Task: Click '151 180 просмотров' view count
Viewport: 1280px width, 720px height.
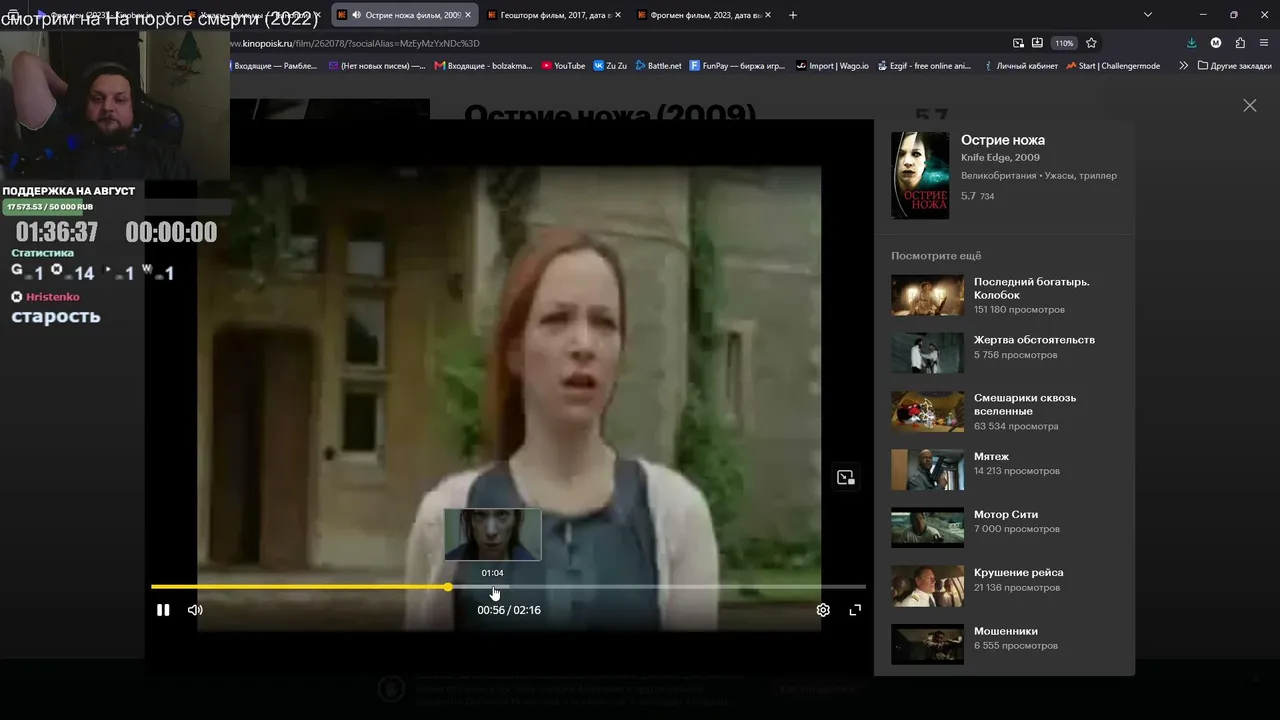Action: point(1019,310)
